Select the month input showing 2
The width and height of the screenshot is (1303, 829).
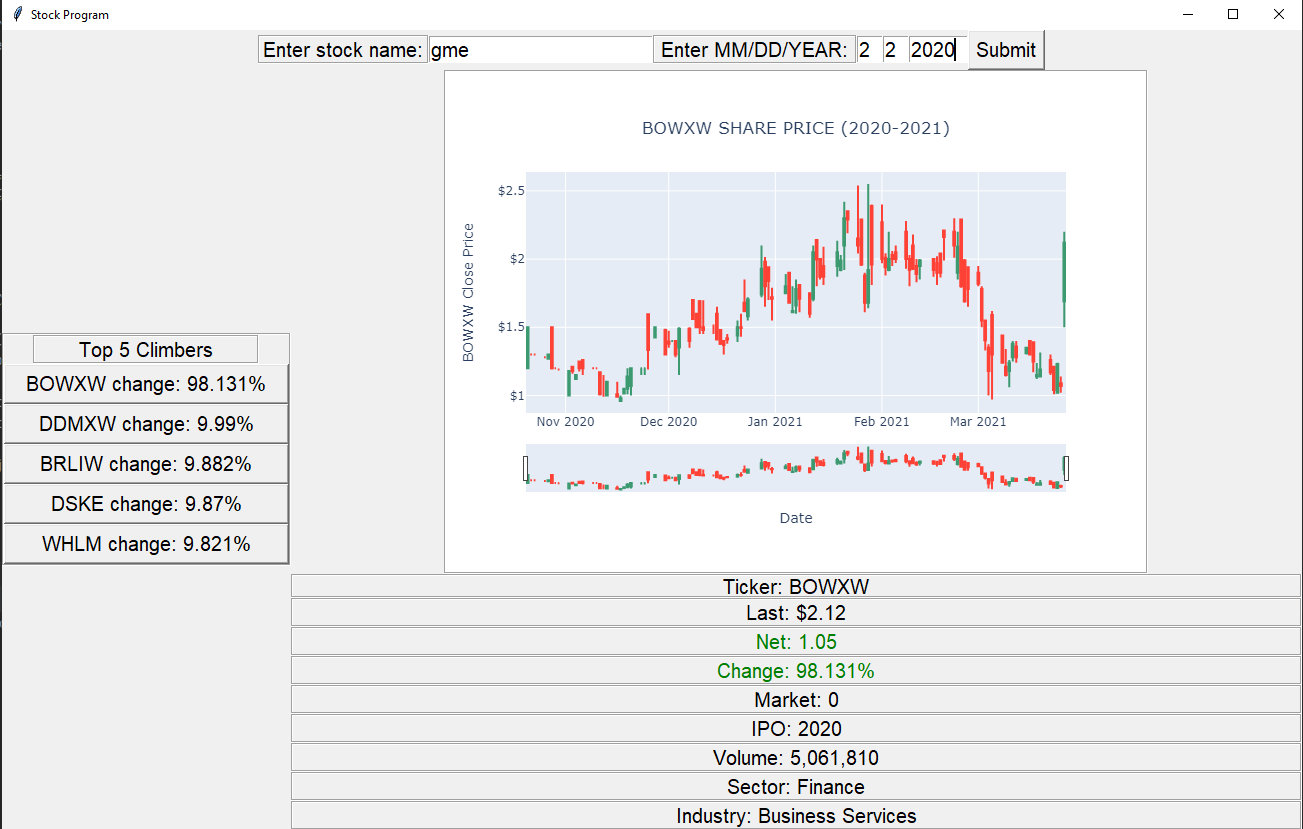click(x=866, y=48)
